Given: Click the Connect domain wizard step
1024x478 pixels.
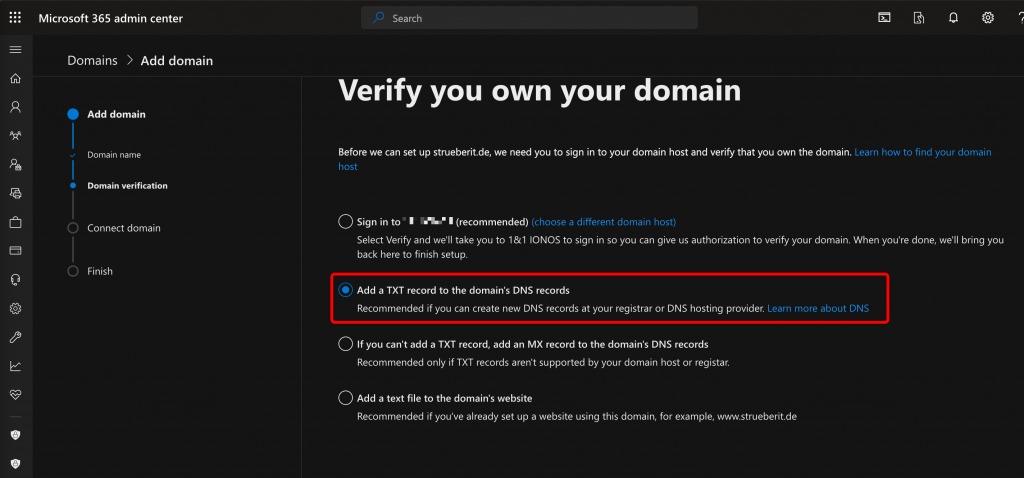Looking at the screenshot, I should pyautogui.click(x=123, y=228).
